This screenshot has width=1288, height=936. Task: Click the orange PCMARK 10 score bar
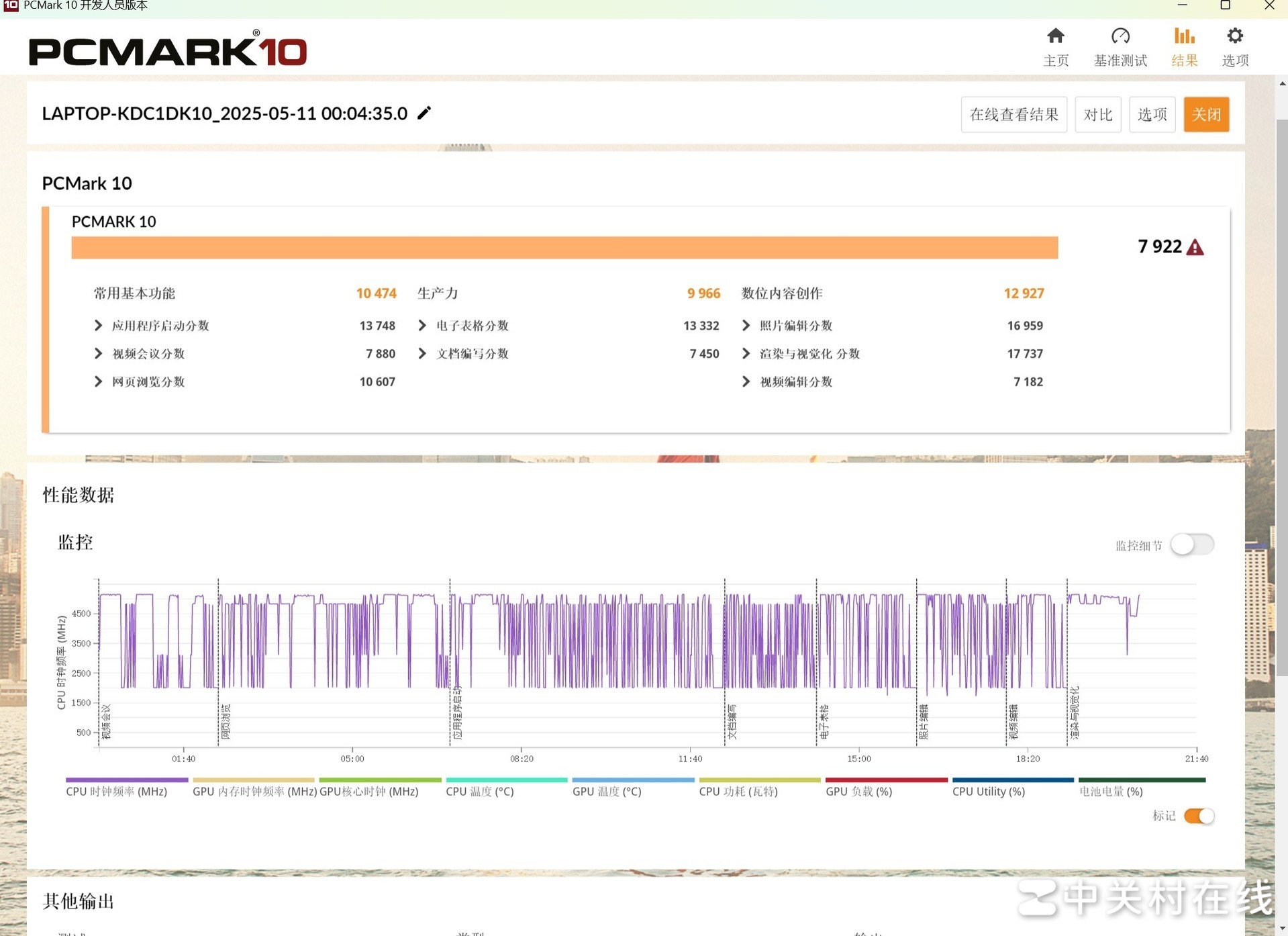(x=564, y=247)
